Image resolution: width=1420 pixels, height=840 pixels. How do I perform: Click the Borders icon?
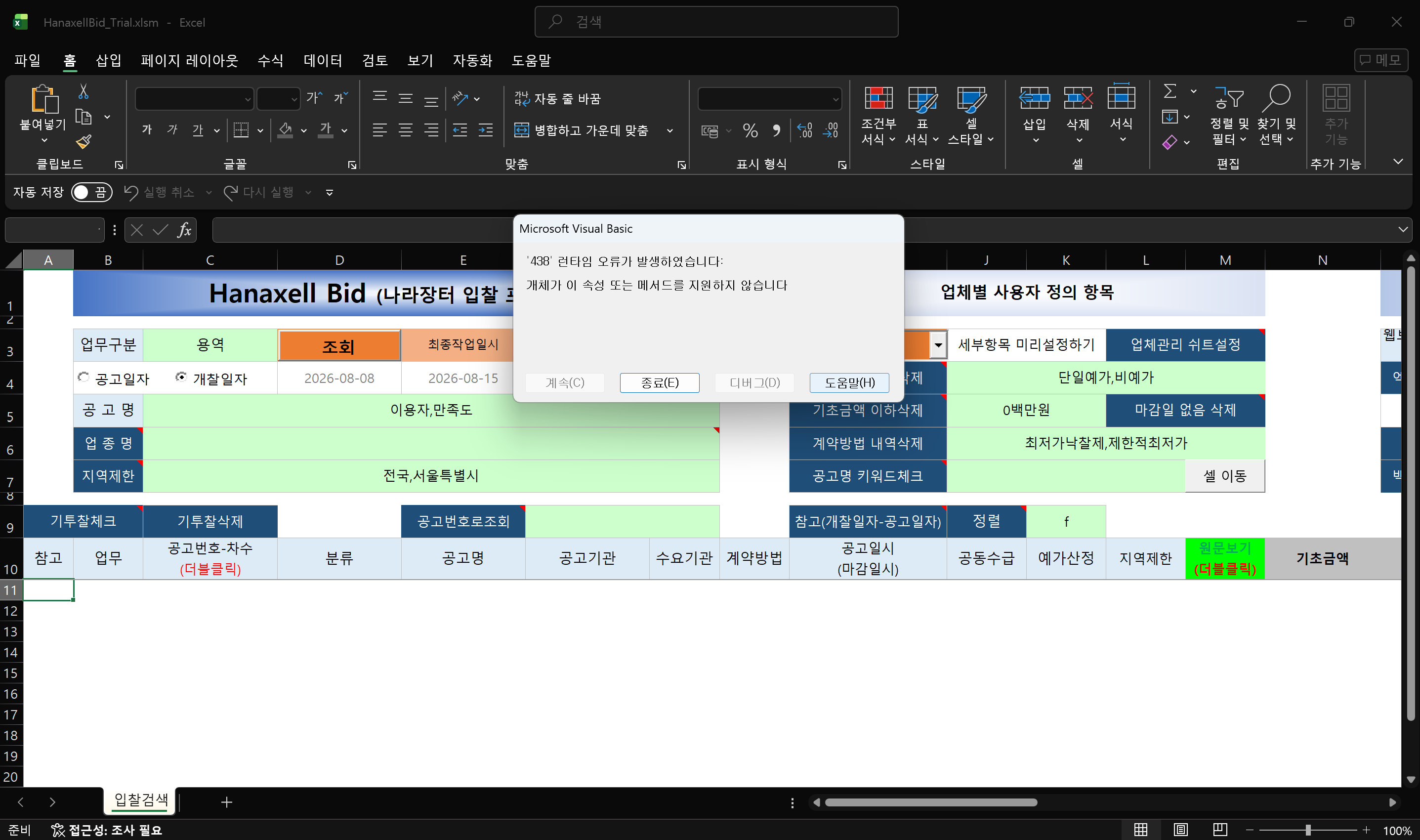(241, 130)
